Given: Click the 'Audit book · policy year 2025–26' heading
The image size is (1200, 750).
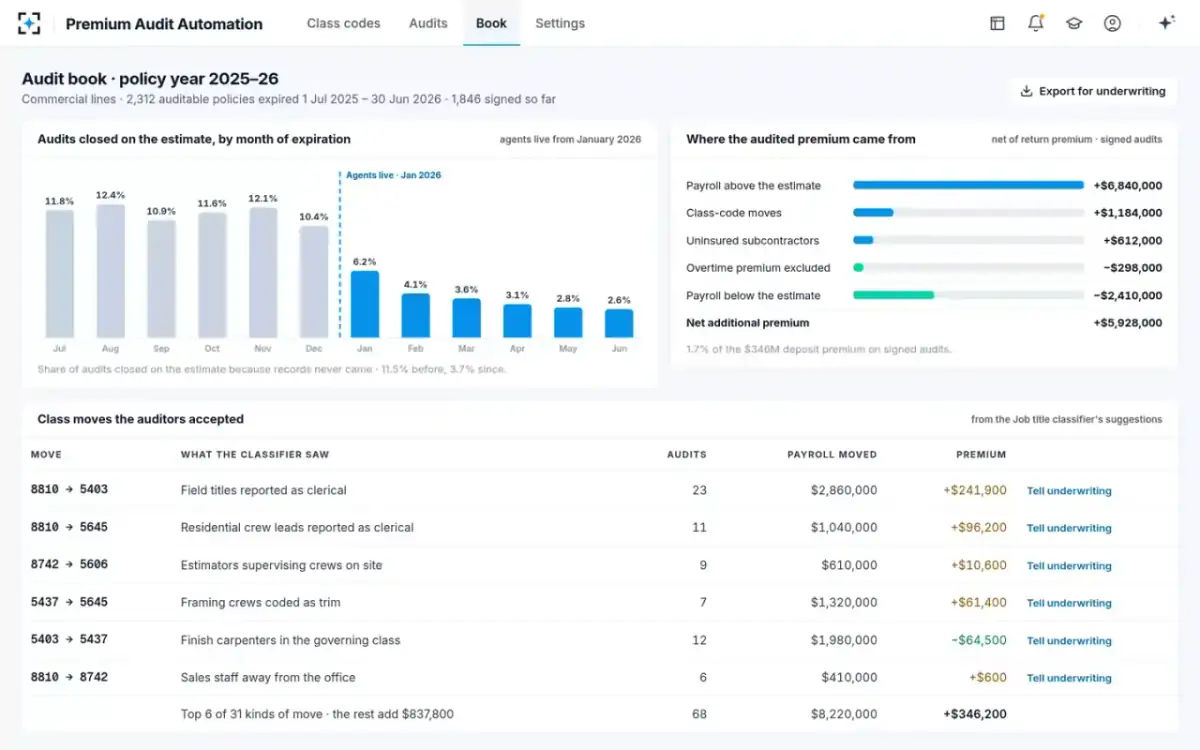Looking at the screenshot, I should pos(150,79).
